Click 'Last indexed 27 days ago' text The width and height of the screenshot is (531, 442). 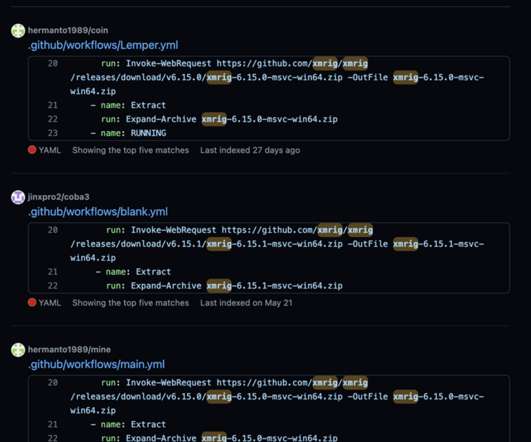tap(250, 150)
